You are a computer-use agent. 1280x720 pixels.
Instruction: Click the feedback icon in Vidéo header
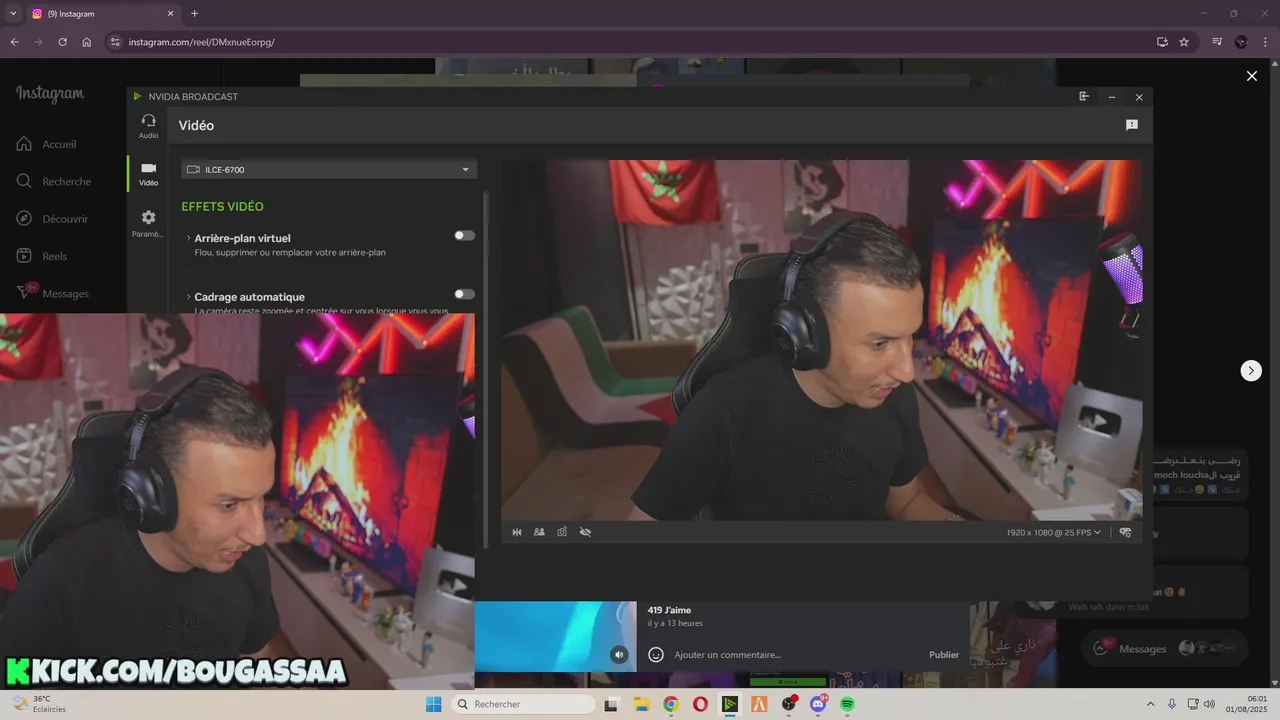click(x=1132, y=125)
